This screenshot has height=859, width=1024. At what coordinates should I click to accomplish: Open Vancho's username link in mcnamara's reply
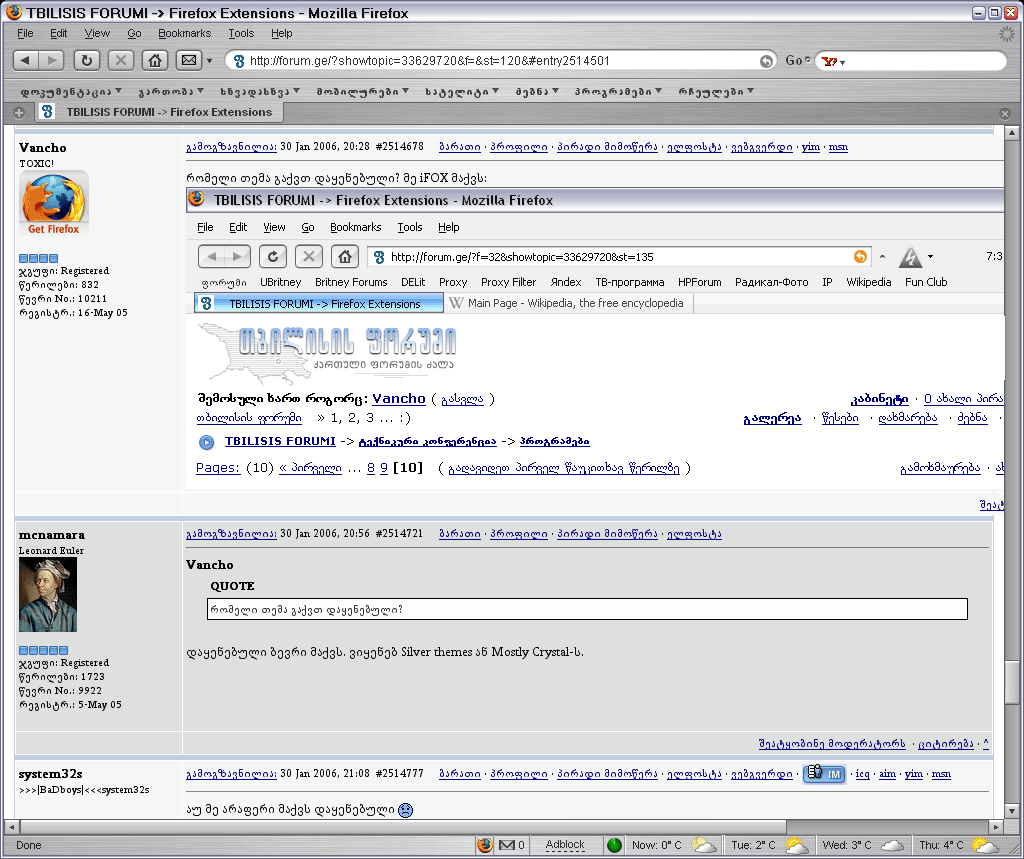click(x=211, y=565)
